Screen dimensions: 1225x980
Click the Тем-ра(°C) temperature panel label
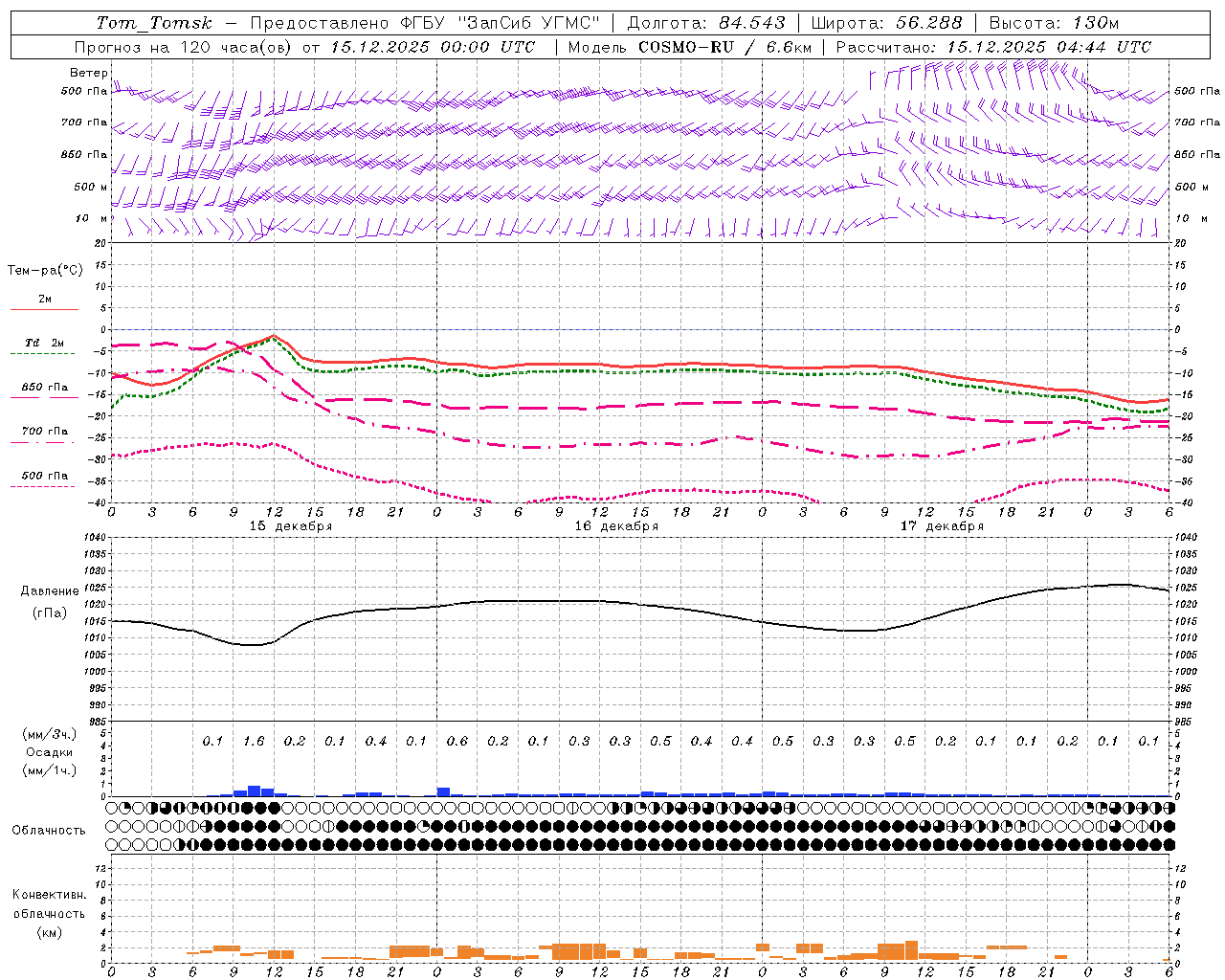[x=45, y=271]
